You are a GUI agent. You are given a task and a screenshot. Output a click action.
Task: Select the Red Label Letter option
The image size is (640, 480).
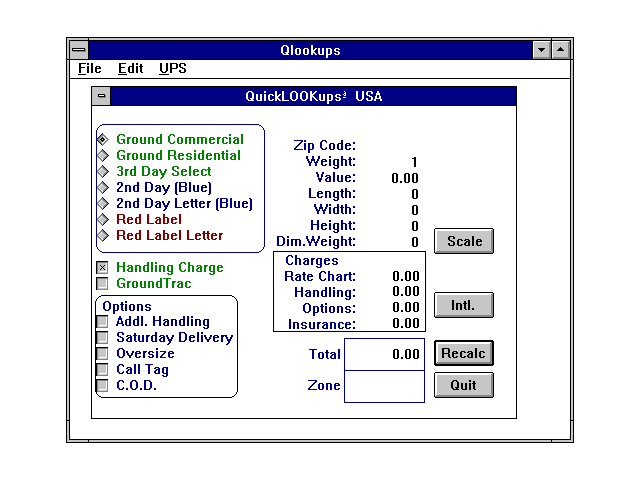[x=103, y=236]
